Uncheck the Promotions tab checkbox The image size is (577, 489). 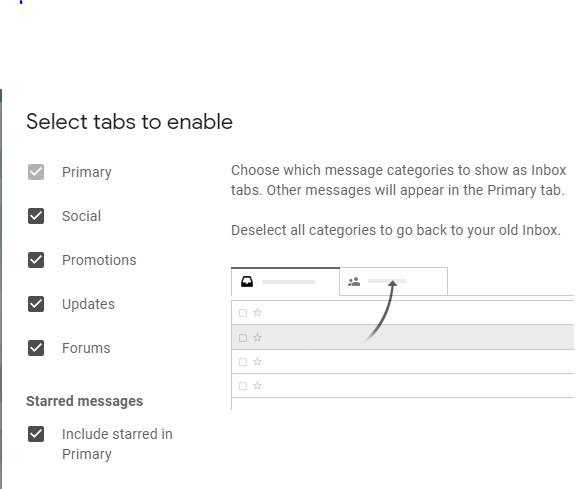36,260
